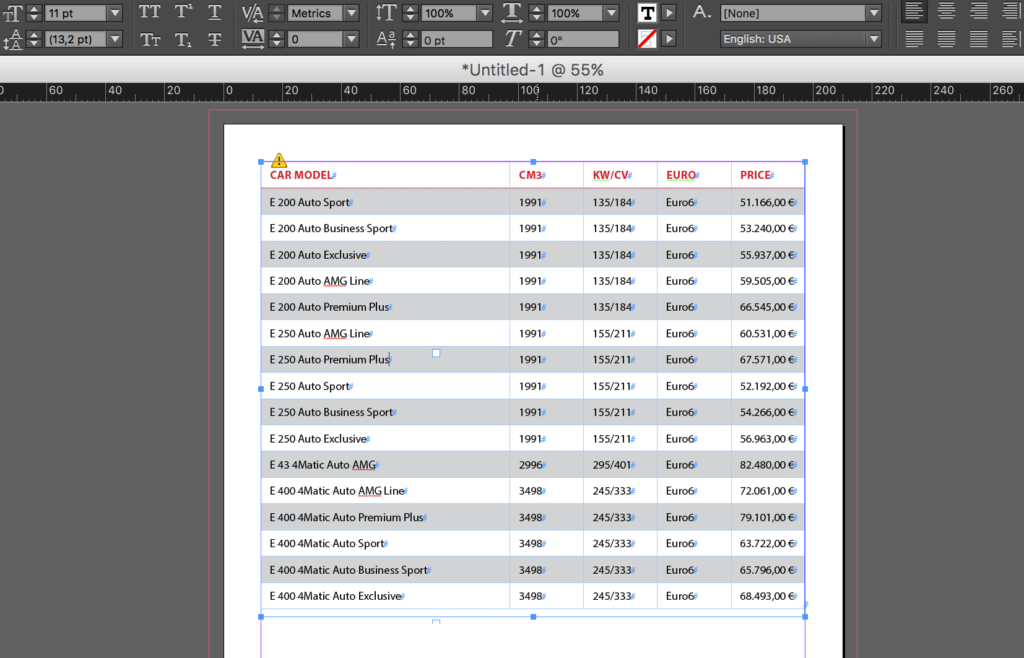
Task: Click the "E 400 4Matic Auto Business Sport" cell
Action: tap(385, 570)
